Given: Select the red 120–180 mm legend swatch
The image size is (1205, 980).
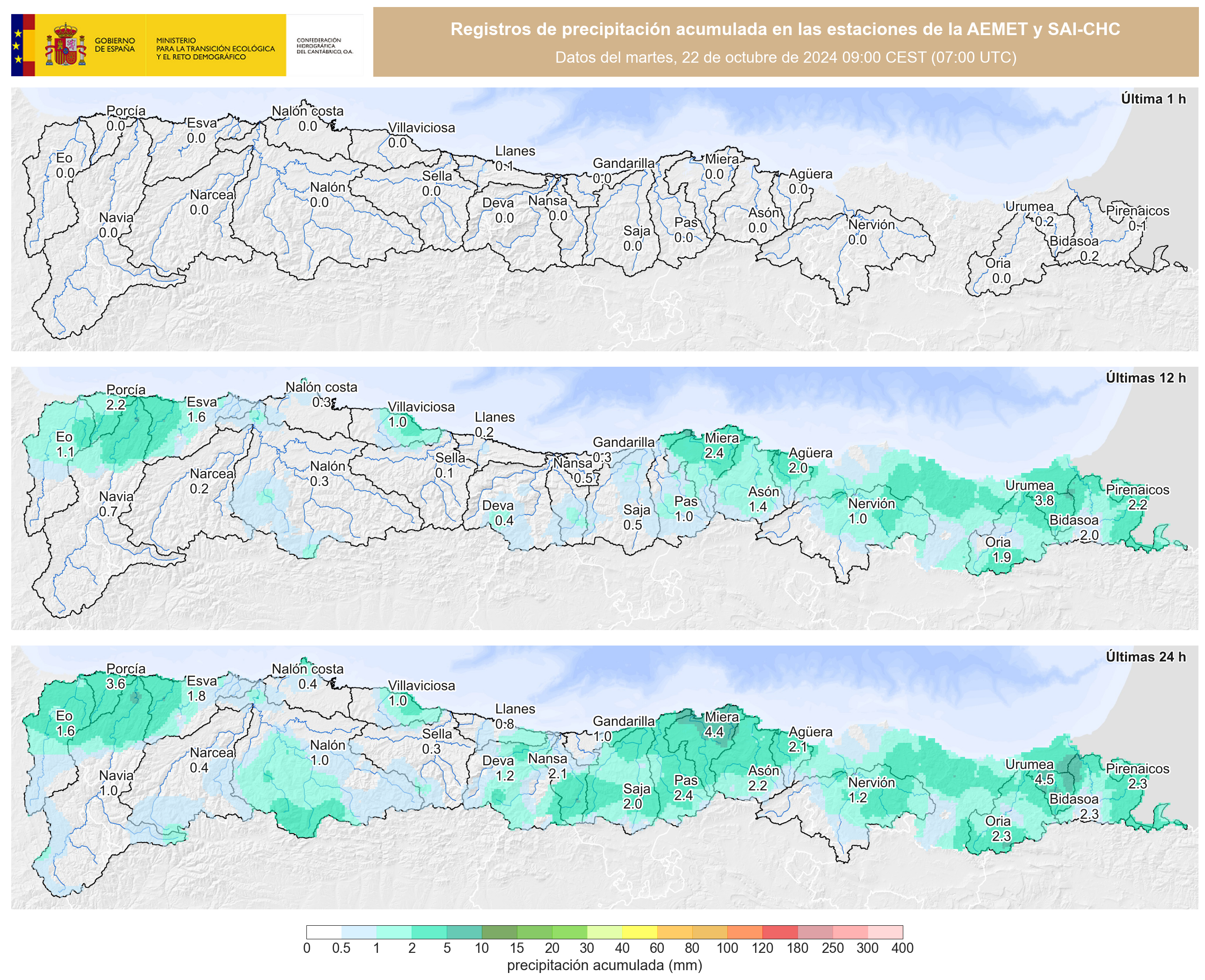Looking at the screenshot, I should click(x=780, y=932).
